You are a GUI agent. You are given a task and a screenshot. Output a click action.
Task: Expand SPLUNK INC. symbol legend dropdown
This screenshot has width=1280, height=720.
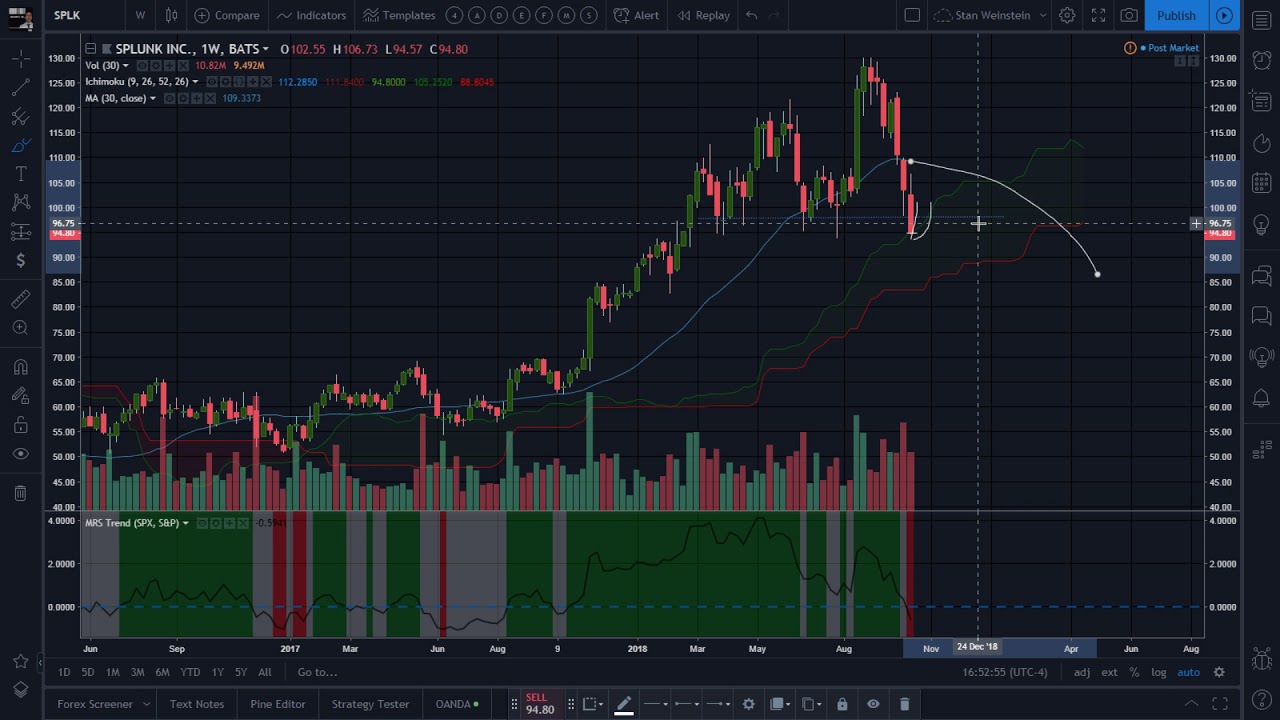(265, 49)
